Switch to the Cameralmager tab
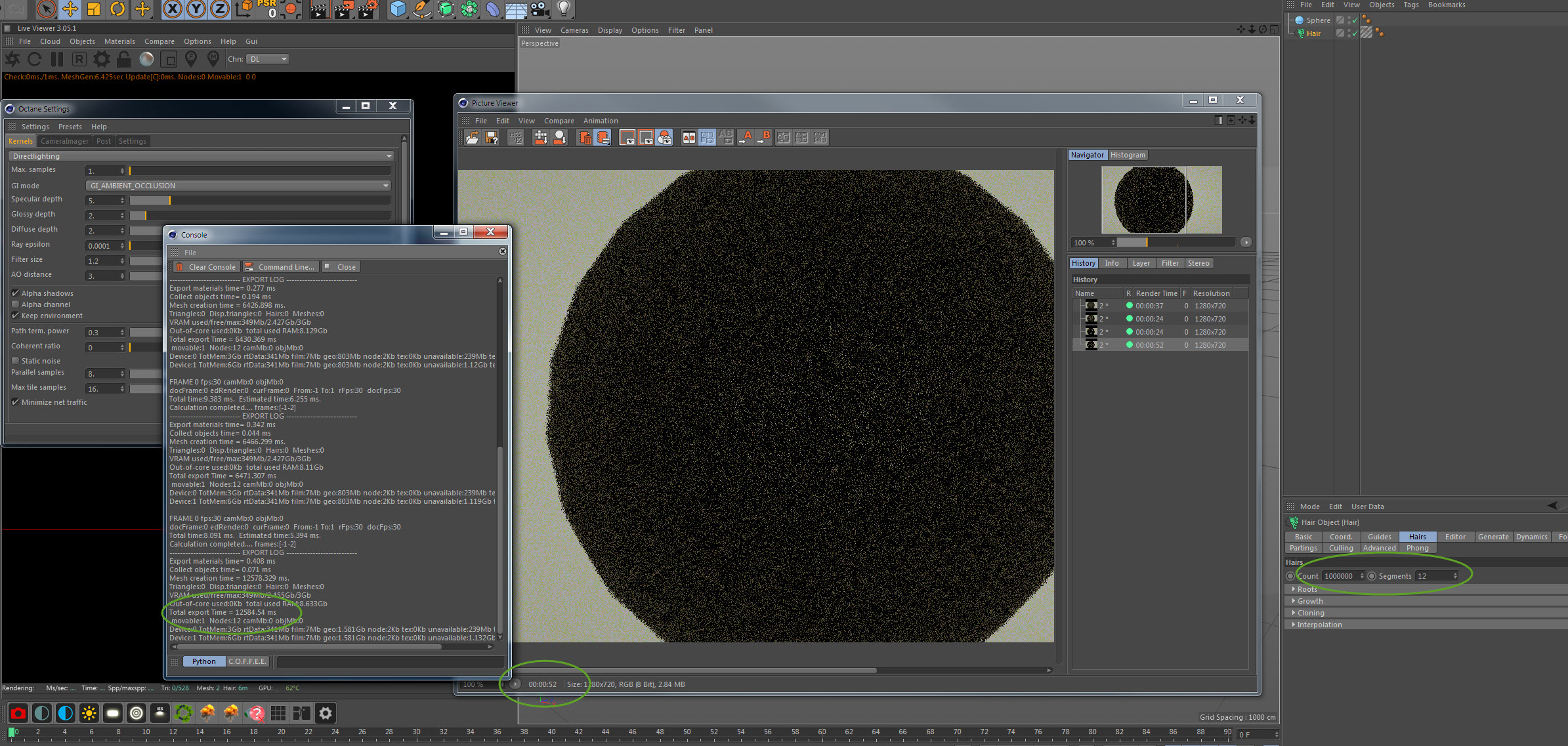The image size is (1568, 746). [x=64, y=141]
